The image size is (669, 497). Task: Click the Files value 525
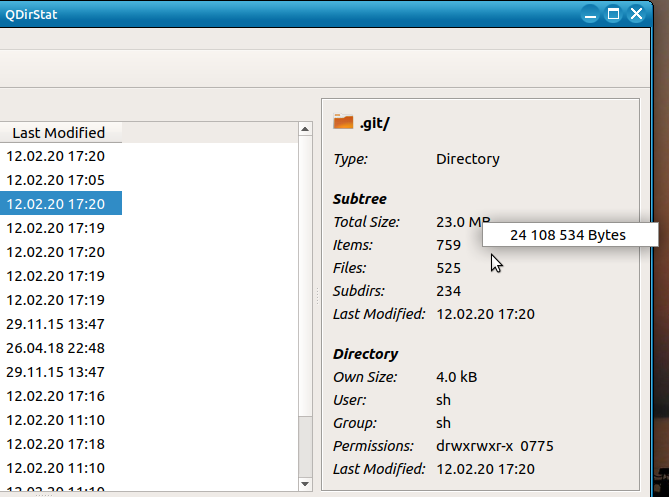click(x=448, y=268)
